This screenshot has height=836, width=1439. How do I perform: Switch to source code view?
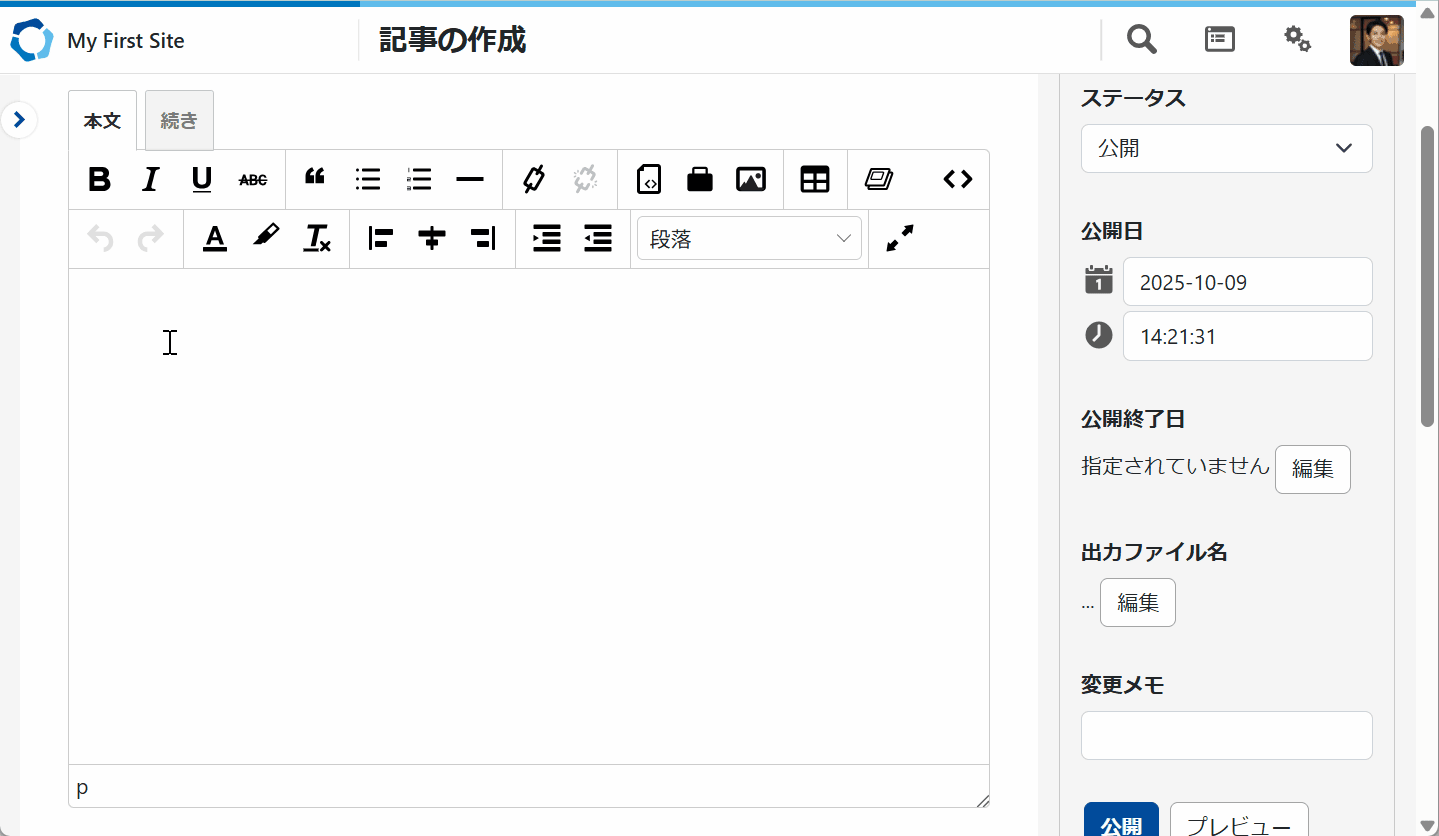tap(957, 180)
